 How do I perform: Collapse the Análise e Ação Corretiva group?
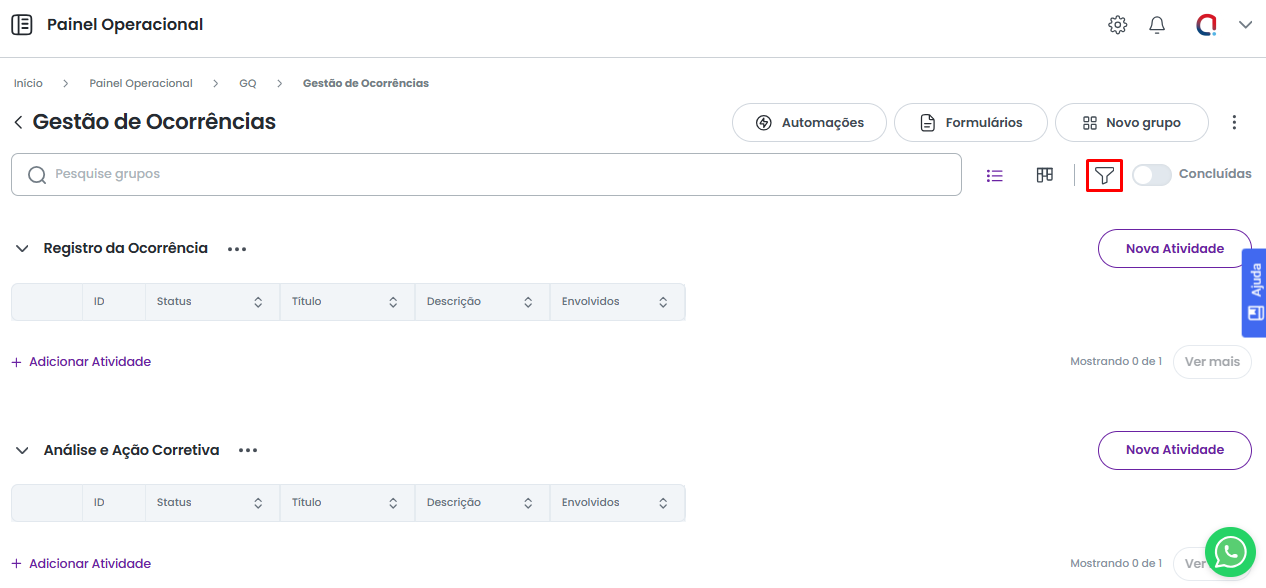tap(22, 451)
